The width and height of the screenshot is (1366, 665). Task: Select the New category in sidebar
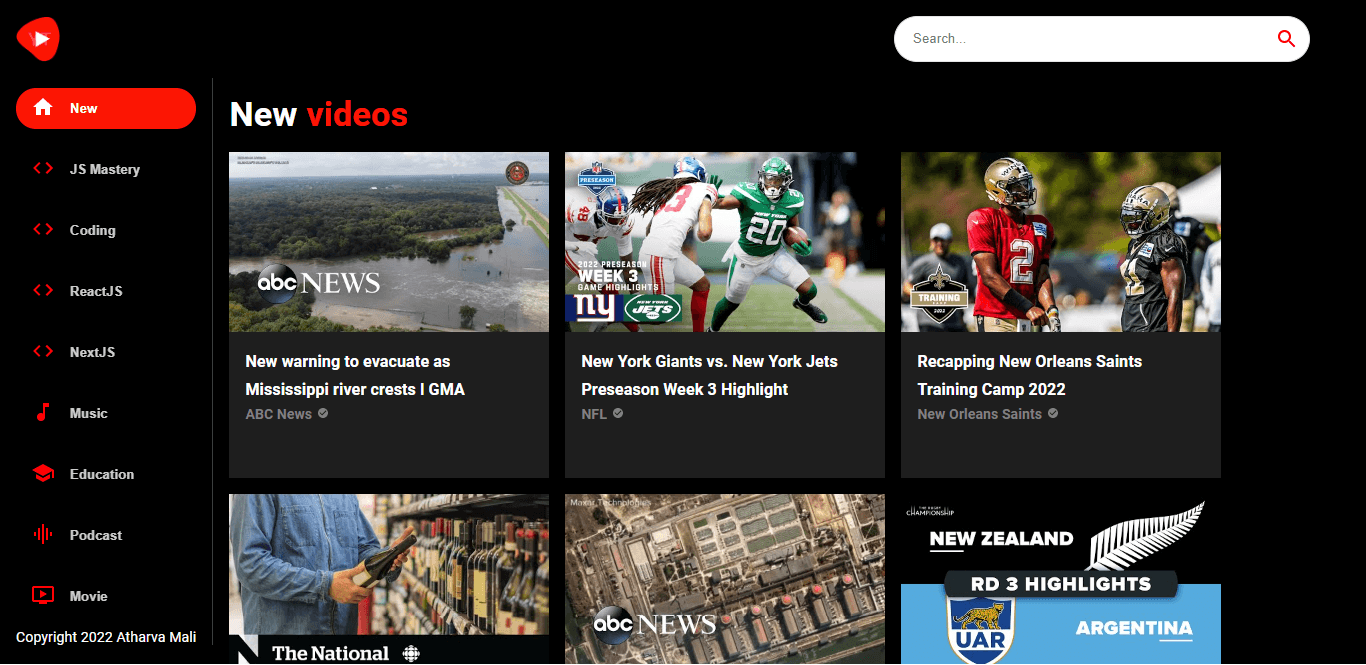[x=106, y=108]
